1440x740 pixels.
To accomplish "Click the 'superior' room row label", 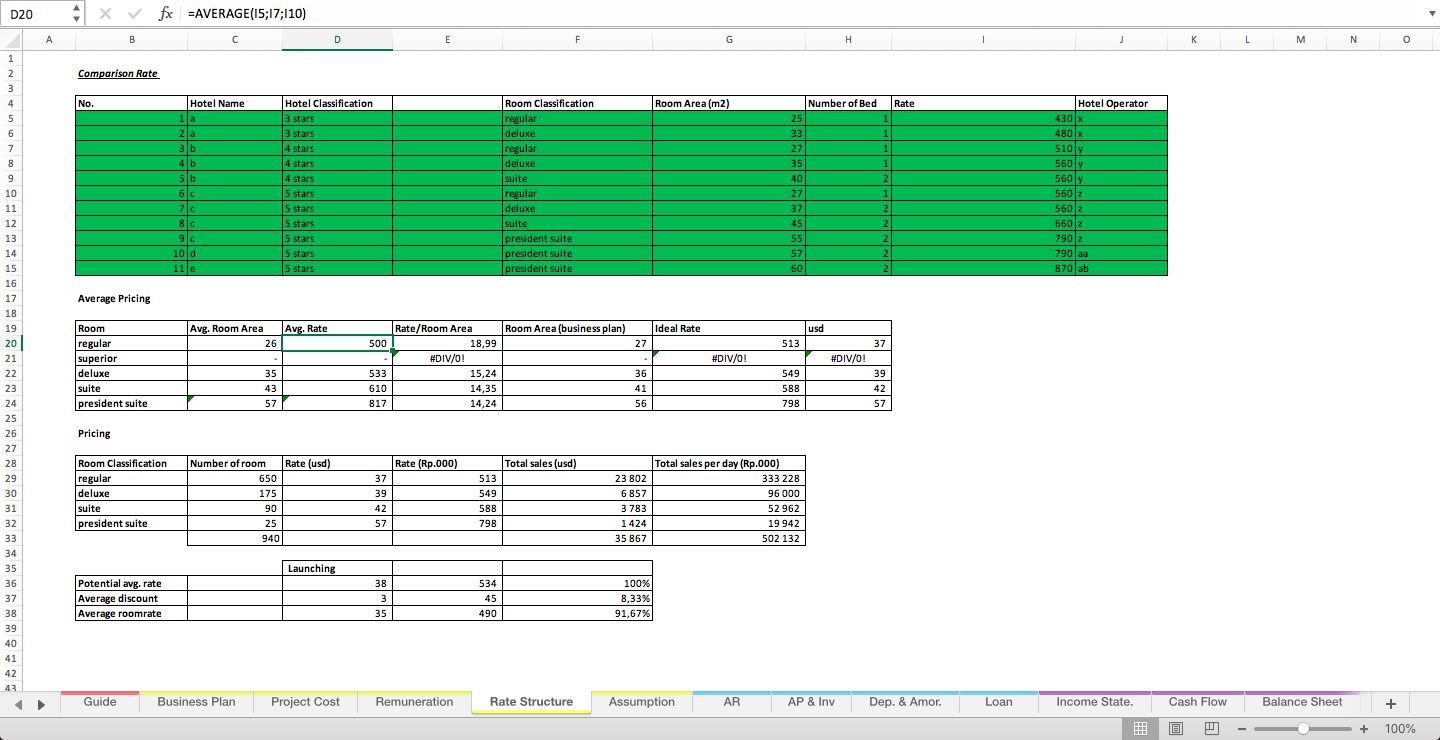I will [x=132, y=358].
